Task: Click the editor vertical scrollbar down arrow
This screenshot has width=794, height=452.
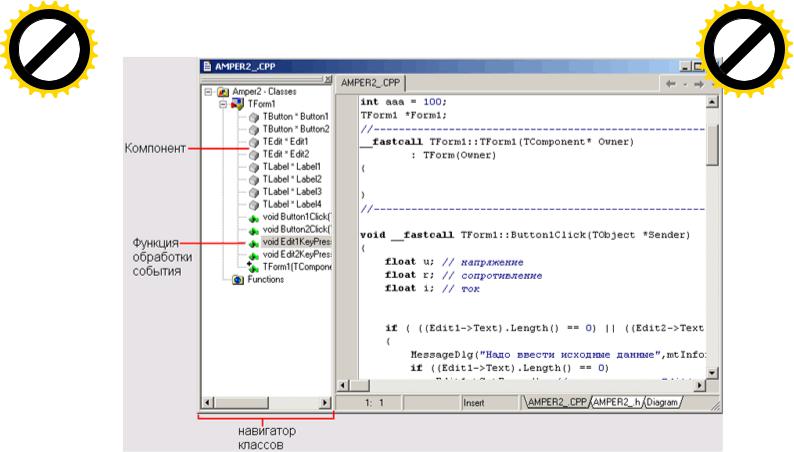Action: 712,374
